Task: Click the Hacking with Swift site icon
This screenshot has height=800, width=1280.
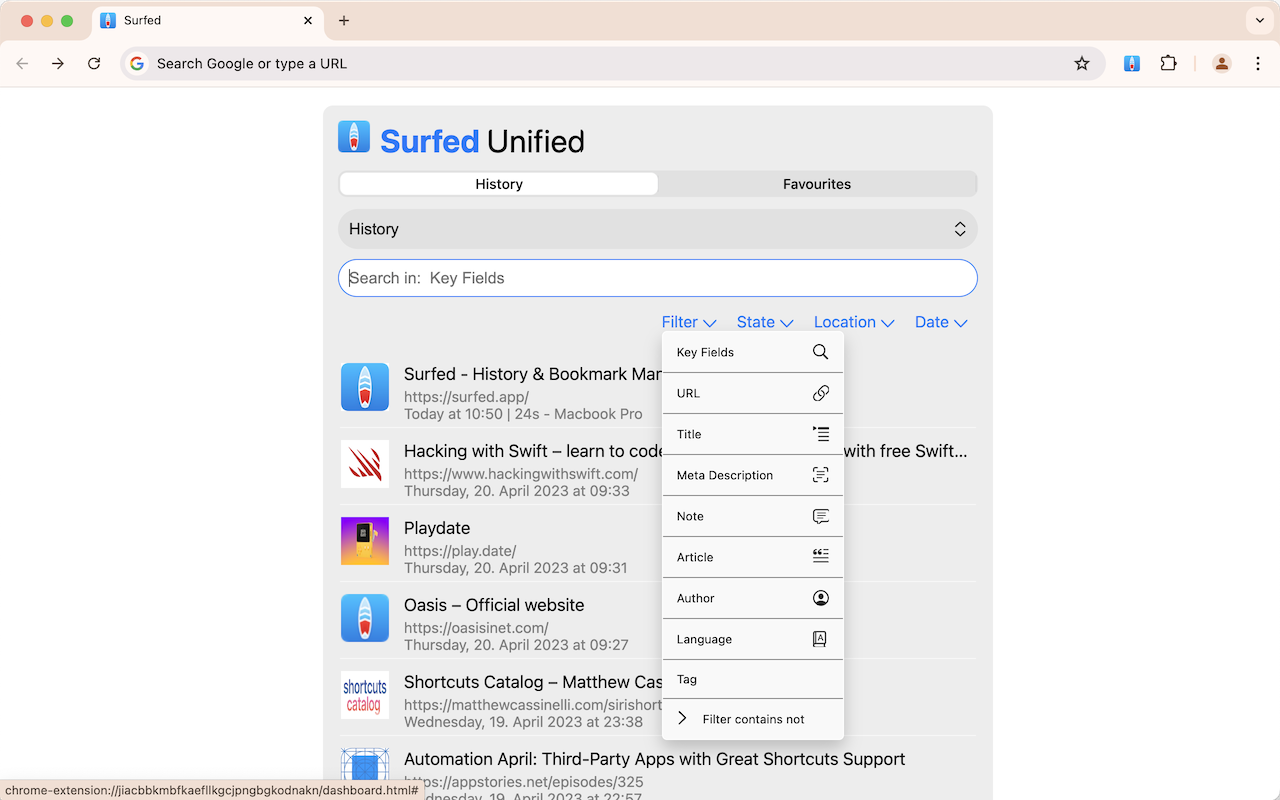Action: pyautogui.click(x=365, y=464)
